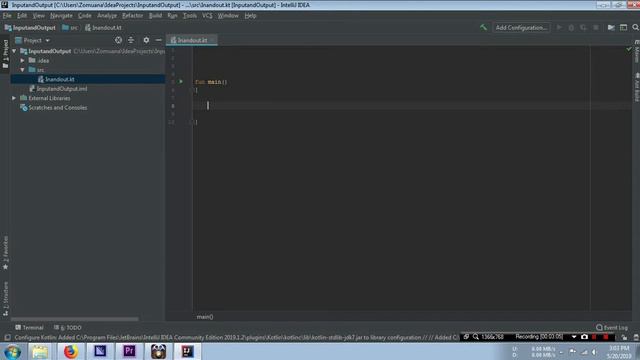Select the .idea folder in tree

(x=39, y=60)
